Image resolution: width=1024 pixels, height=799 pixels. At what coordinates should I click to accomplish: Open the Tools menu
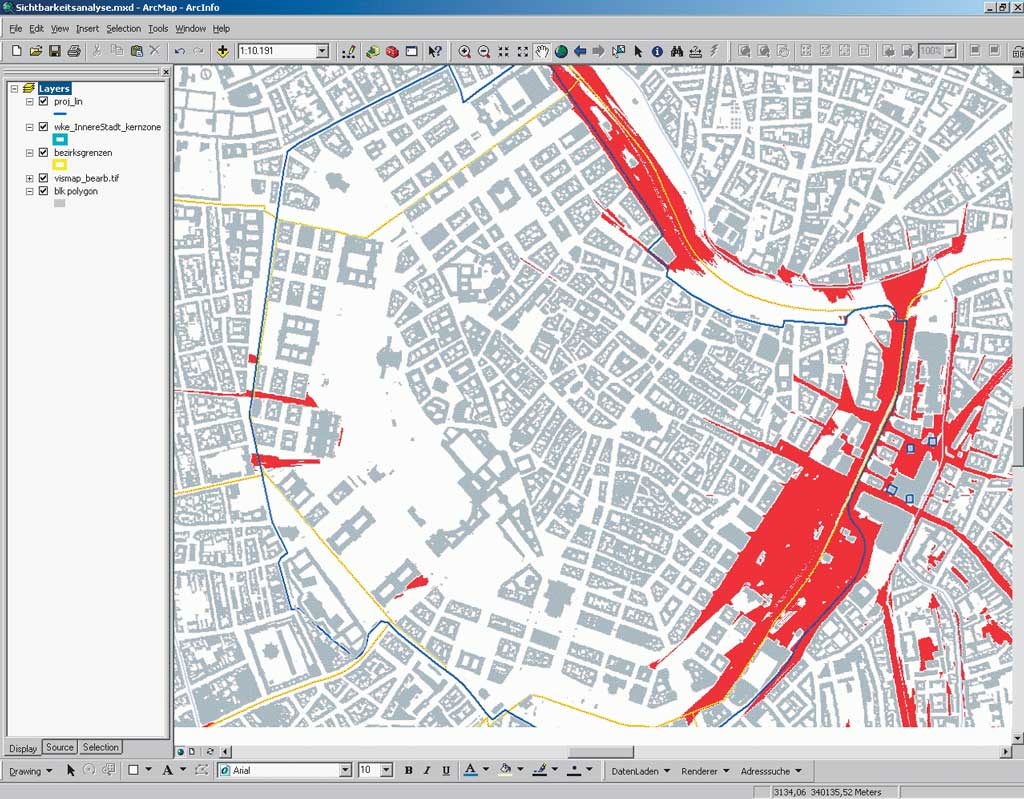158,29
